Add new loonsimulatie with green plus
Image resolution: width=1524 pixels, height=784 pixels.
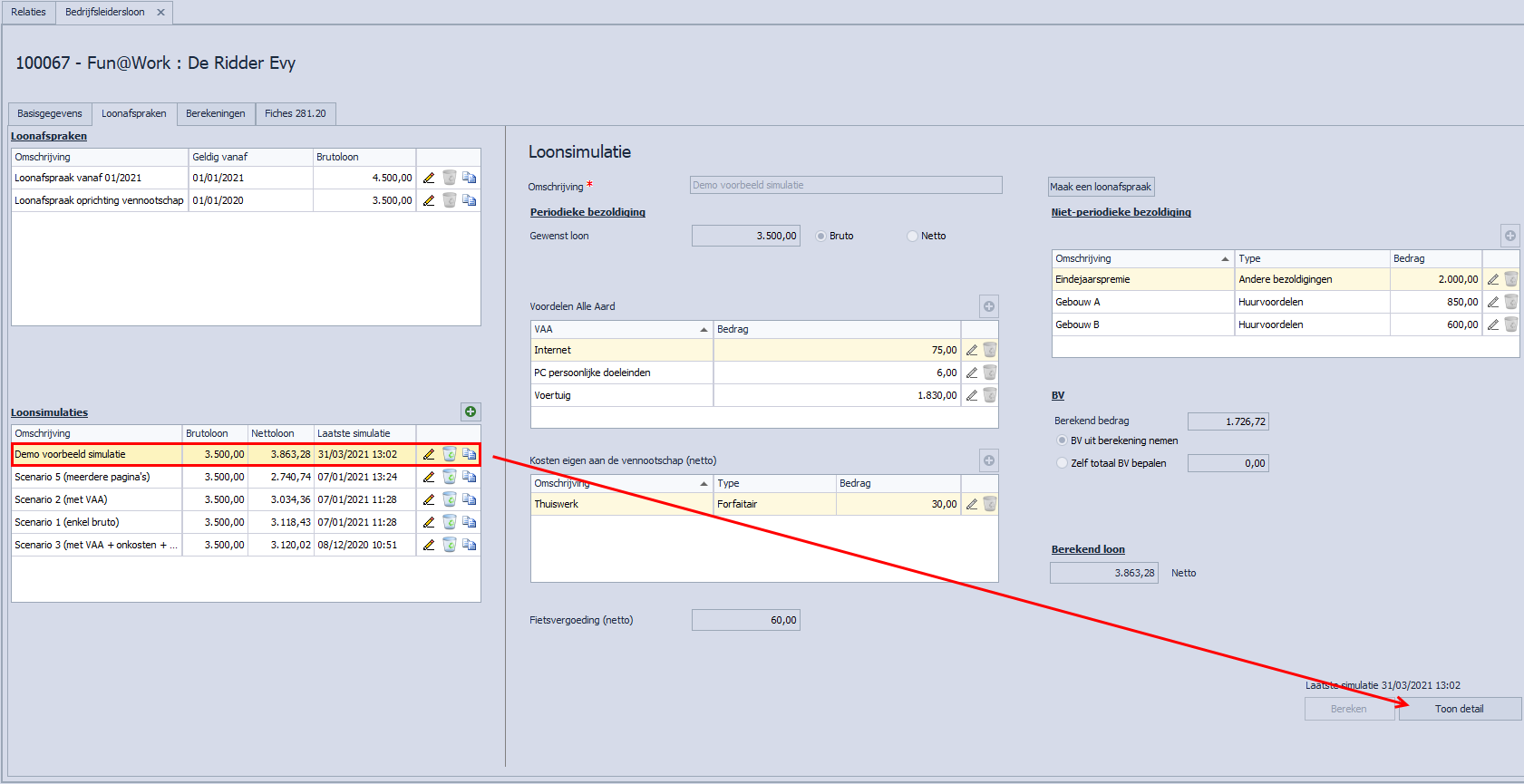click(x=471, y=412)
